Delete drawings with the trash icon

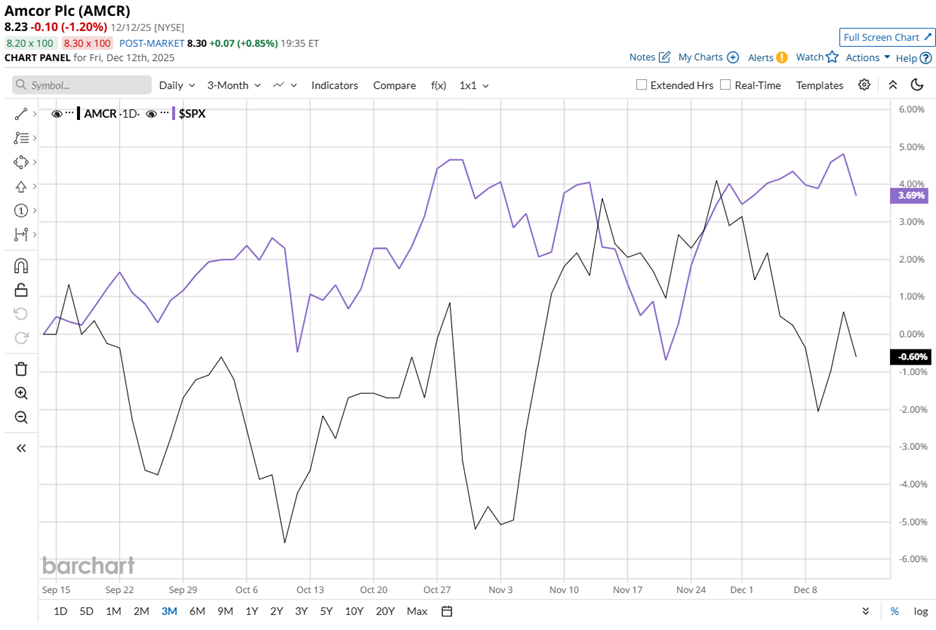click(x=21, y=369)
